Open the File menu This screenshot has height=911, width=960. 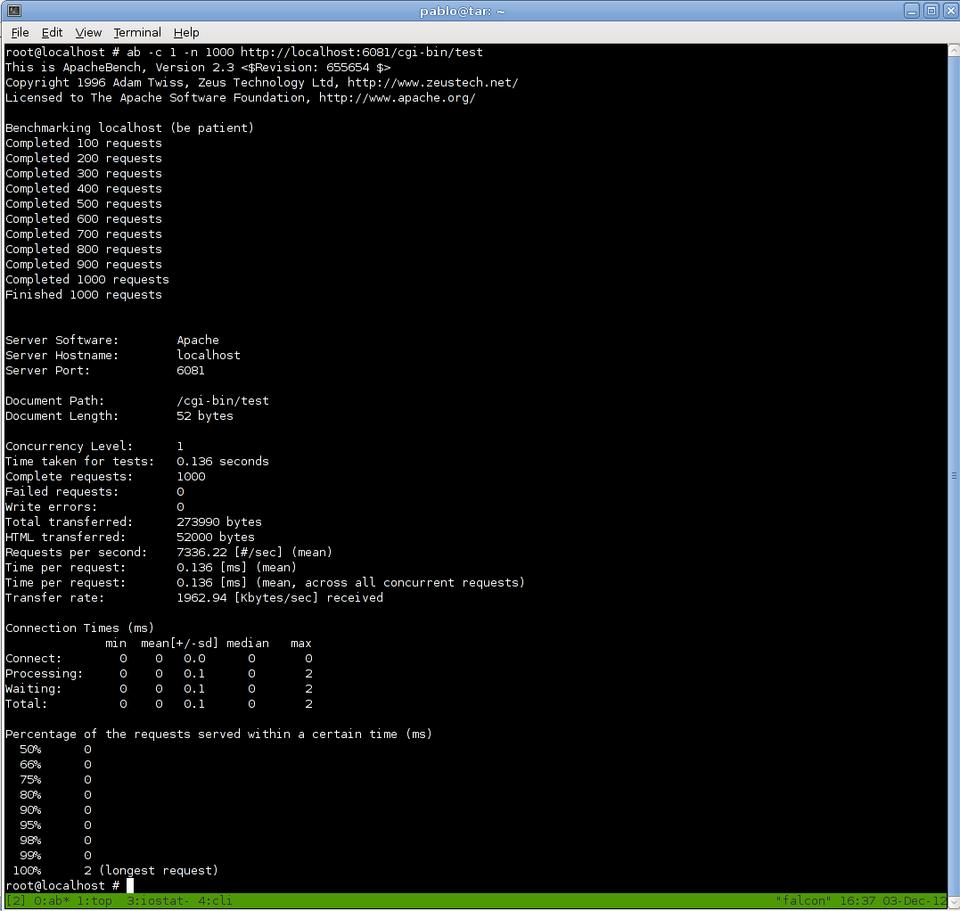pyautogui.click(x=19, y=32)
